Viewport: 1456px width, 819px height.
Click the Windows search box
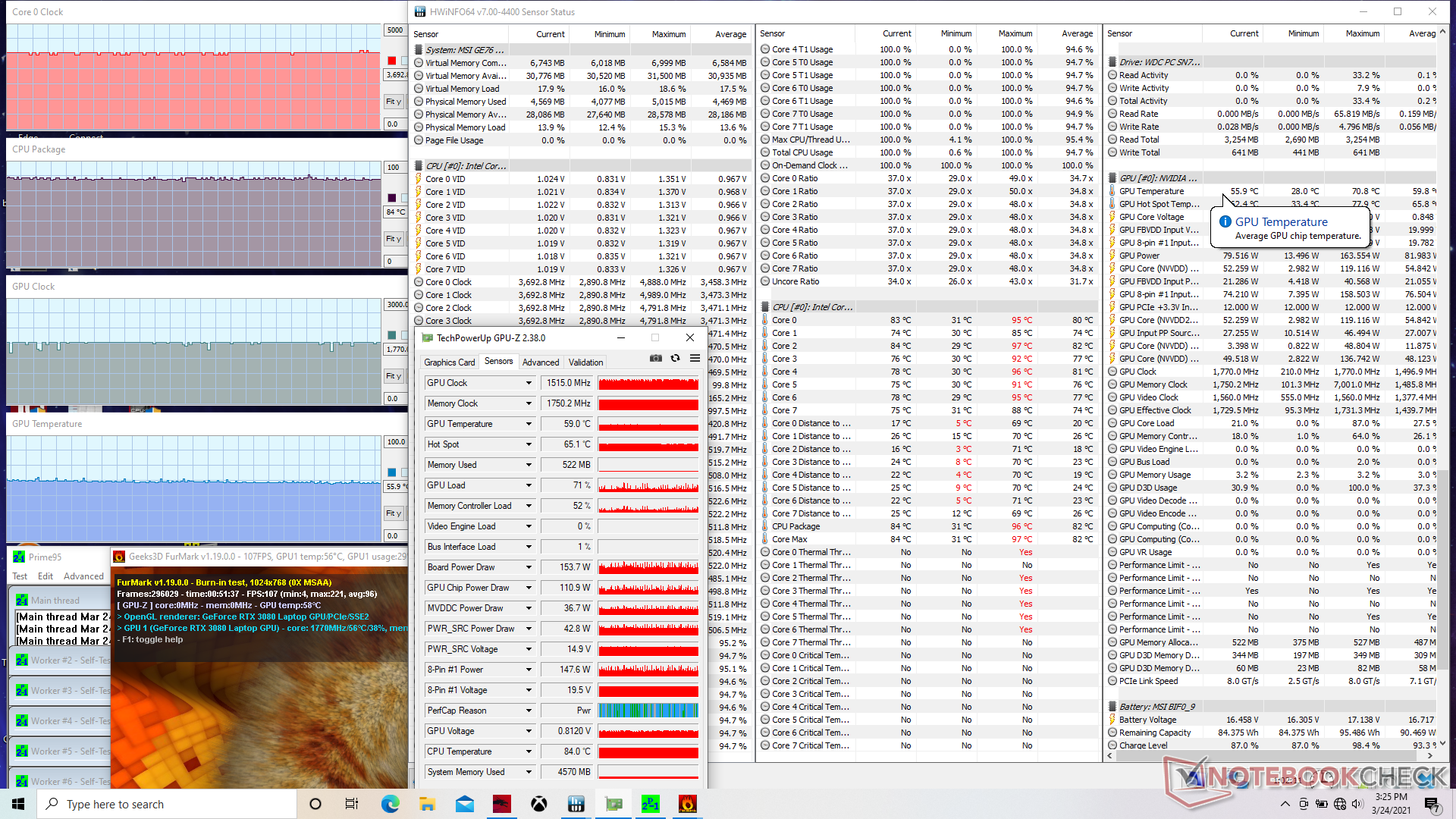(167, 804)
